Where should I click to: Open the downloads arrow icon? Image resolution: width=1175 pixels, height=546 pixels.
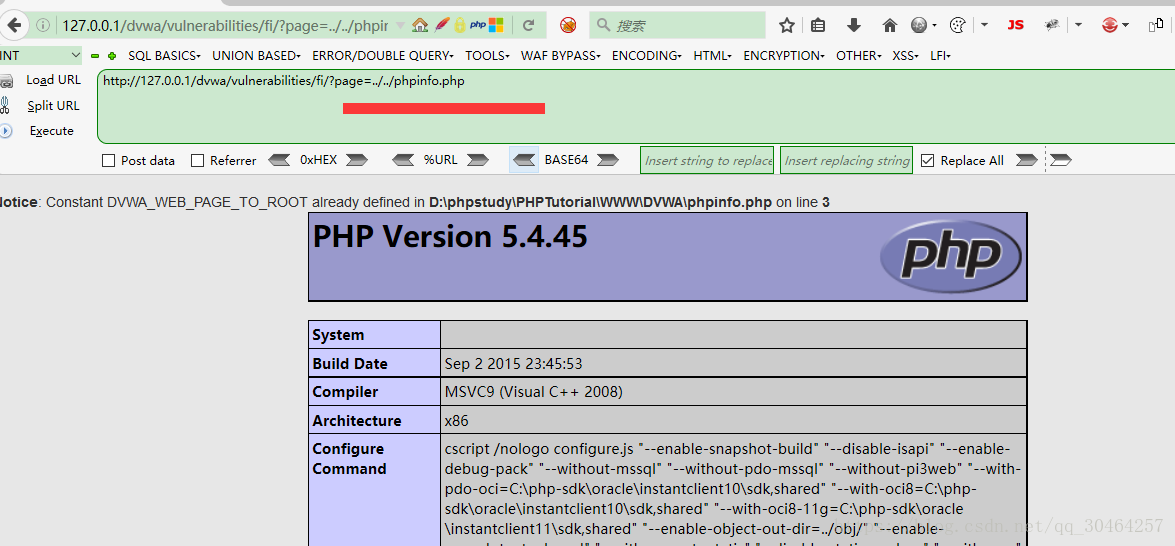tap(854, 25)
